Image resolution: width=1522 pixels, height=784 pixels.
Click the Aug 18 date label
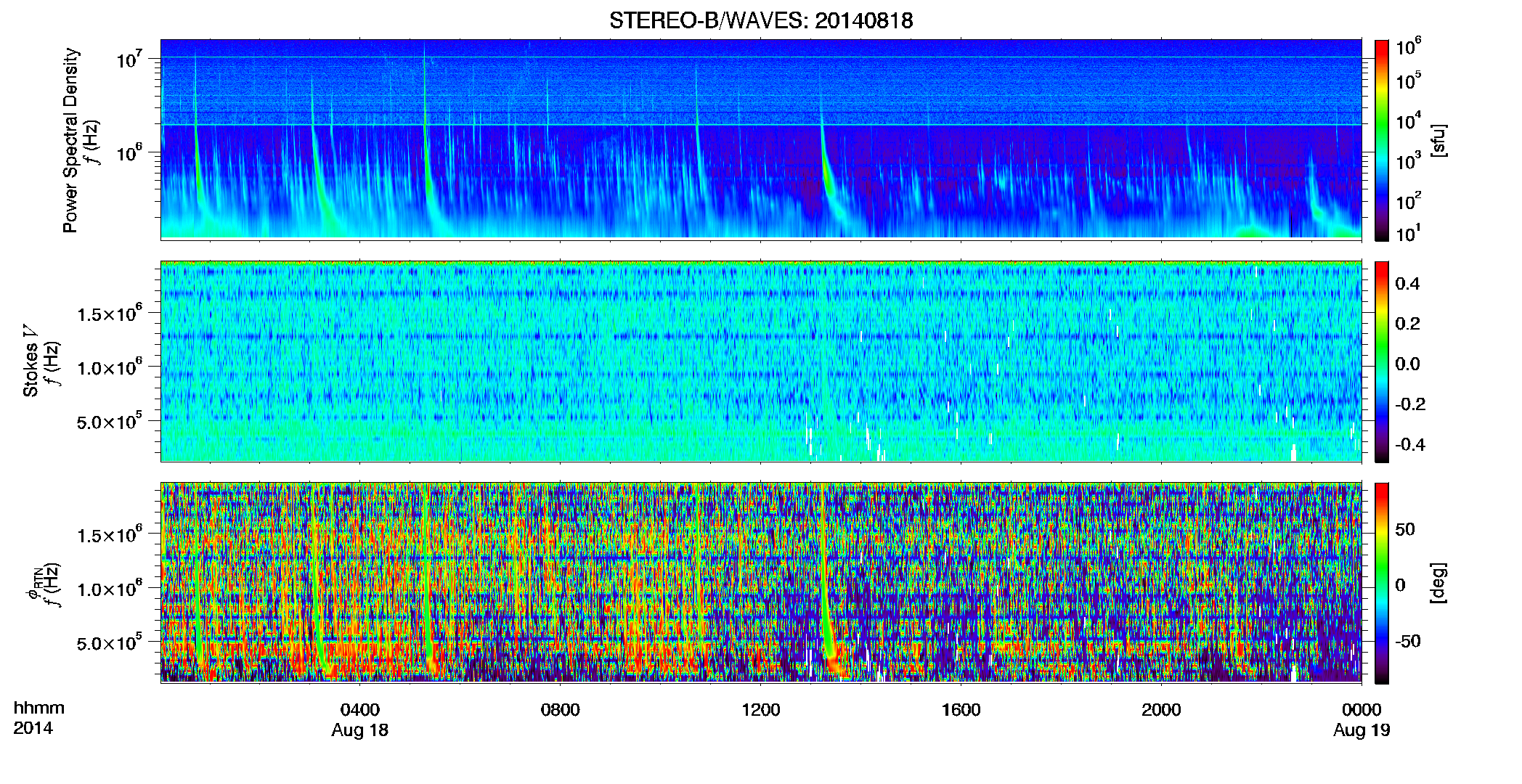(360, 730)
